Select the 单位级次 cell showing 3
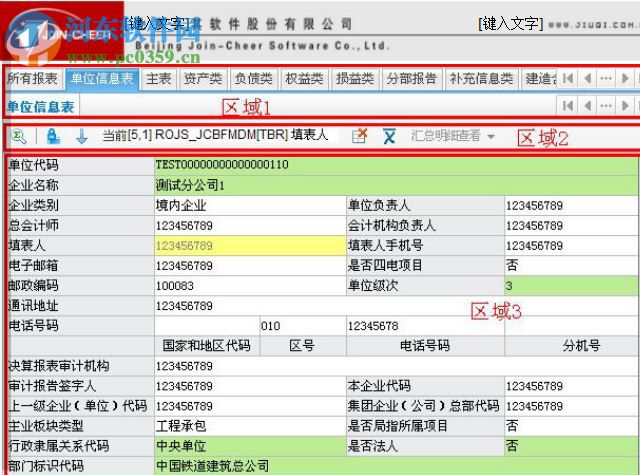This screenshot has height=475, width=640. (571, 285)
